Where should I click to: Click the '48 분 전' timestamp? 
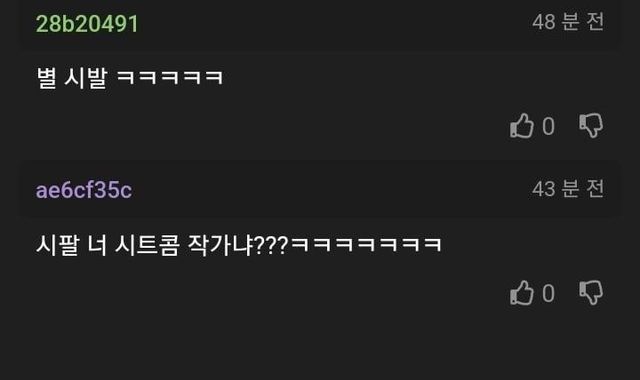(x=568, y=22)
